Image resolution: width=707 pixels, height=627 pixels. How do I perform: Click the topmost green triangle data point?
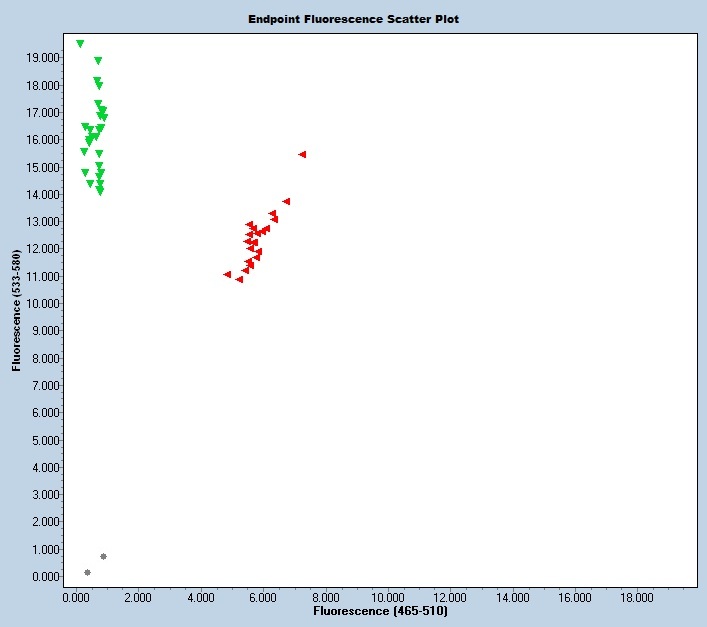pyautogui.click(x=80, y=44)
